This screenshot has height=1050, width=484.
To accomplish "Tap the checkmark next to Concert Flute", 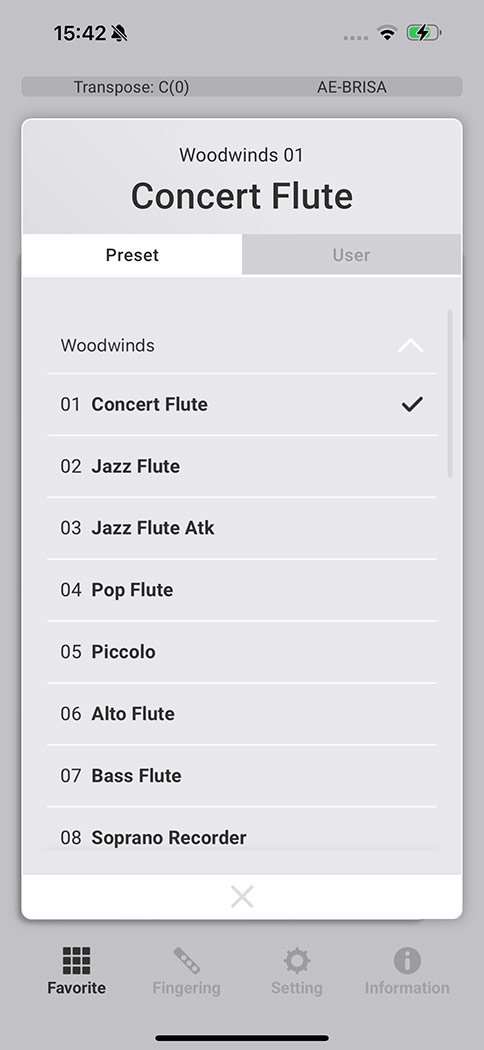I will (x=412, y=404).
